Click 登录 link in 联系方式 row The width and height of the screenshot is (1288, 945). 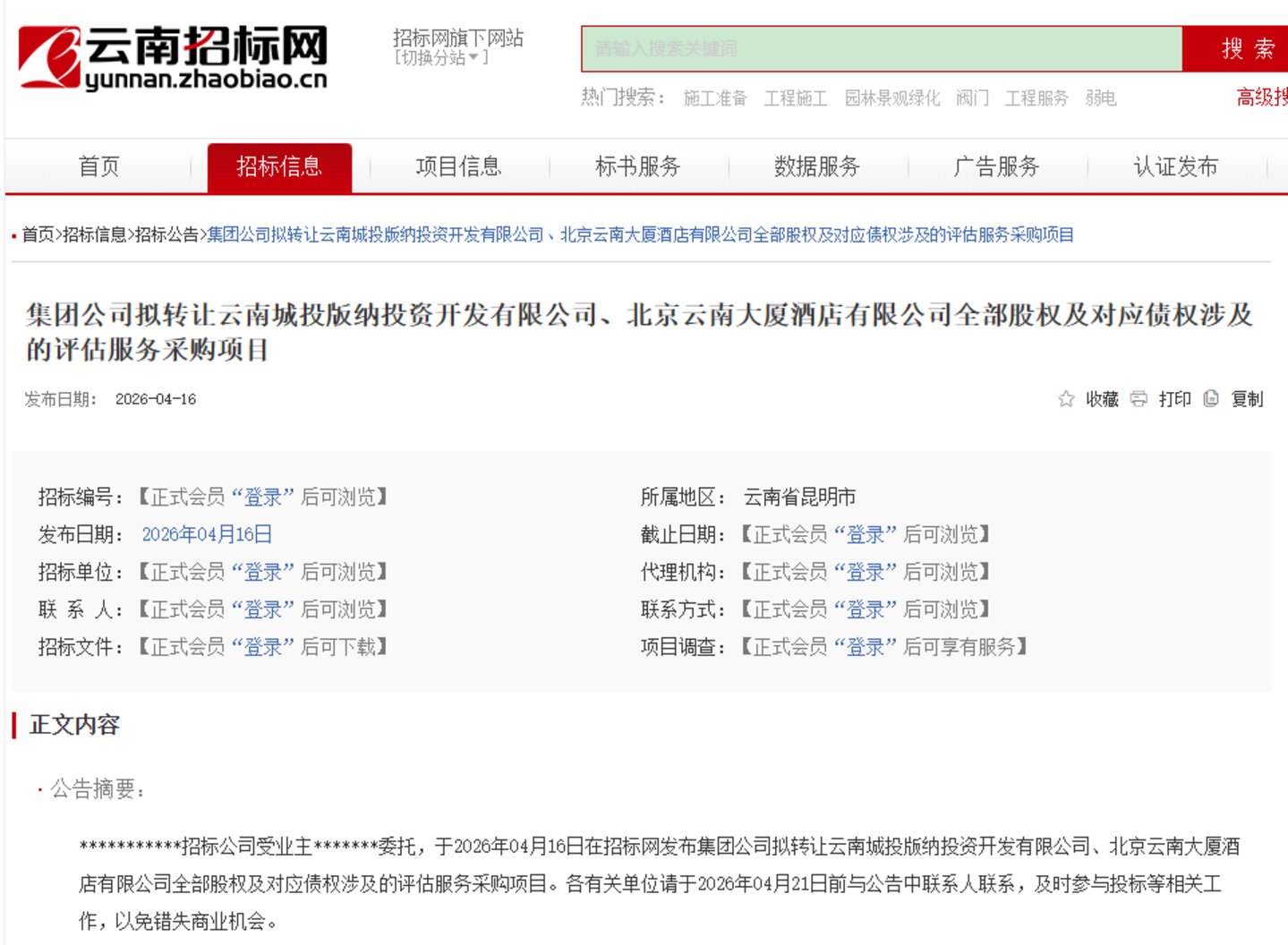coord(866,609)
